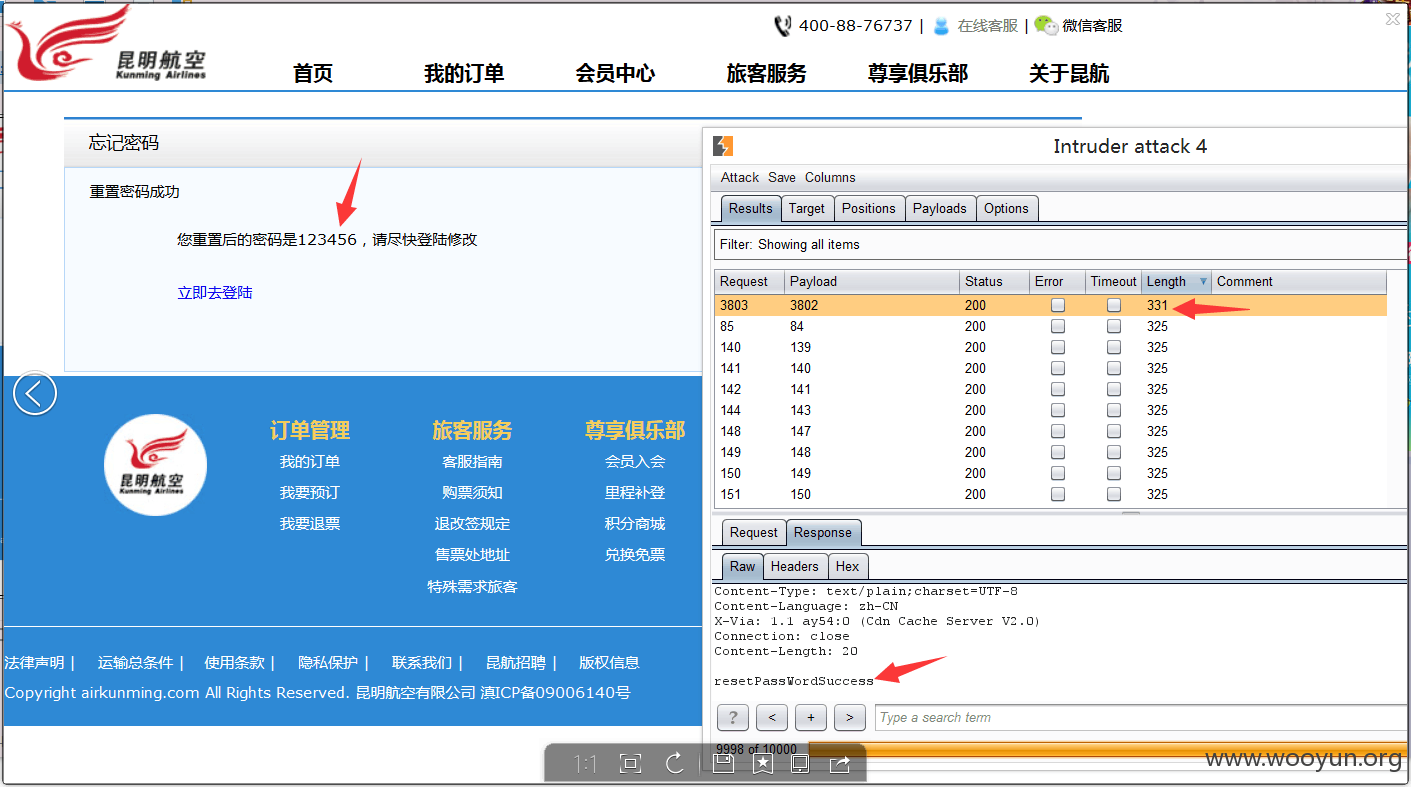Open 首页 in the navigation bar
Image resolution: width=1411 pixels, height=787 pixels.
pos(313,73)
